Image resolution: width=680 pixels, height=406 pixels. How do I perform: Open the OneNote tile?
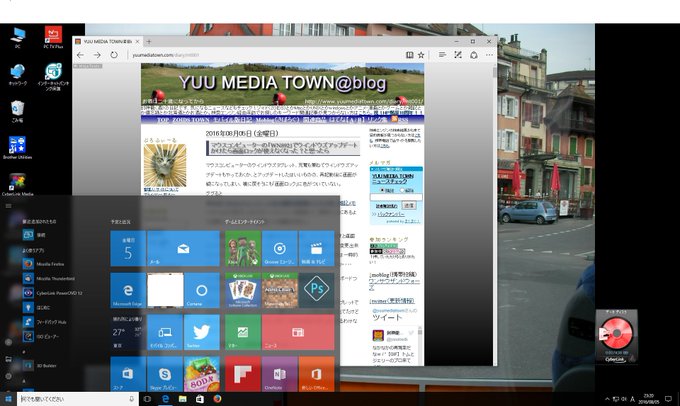pos(280,374)
